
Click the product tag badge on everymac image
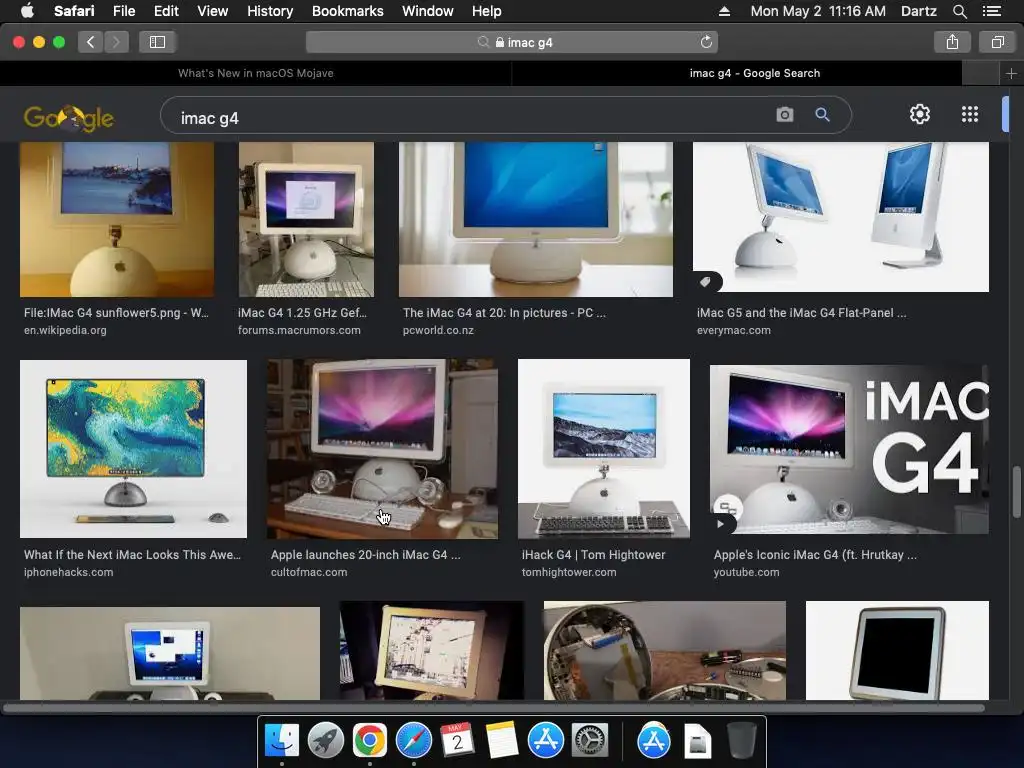pos(705,282)
